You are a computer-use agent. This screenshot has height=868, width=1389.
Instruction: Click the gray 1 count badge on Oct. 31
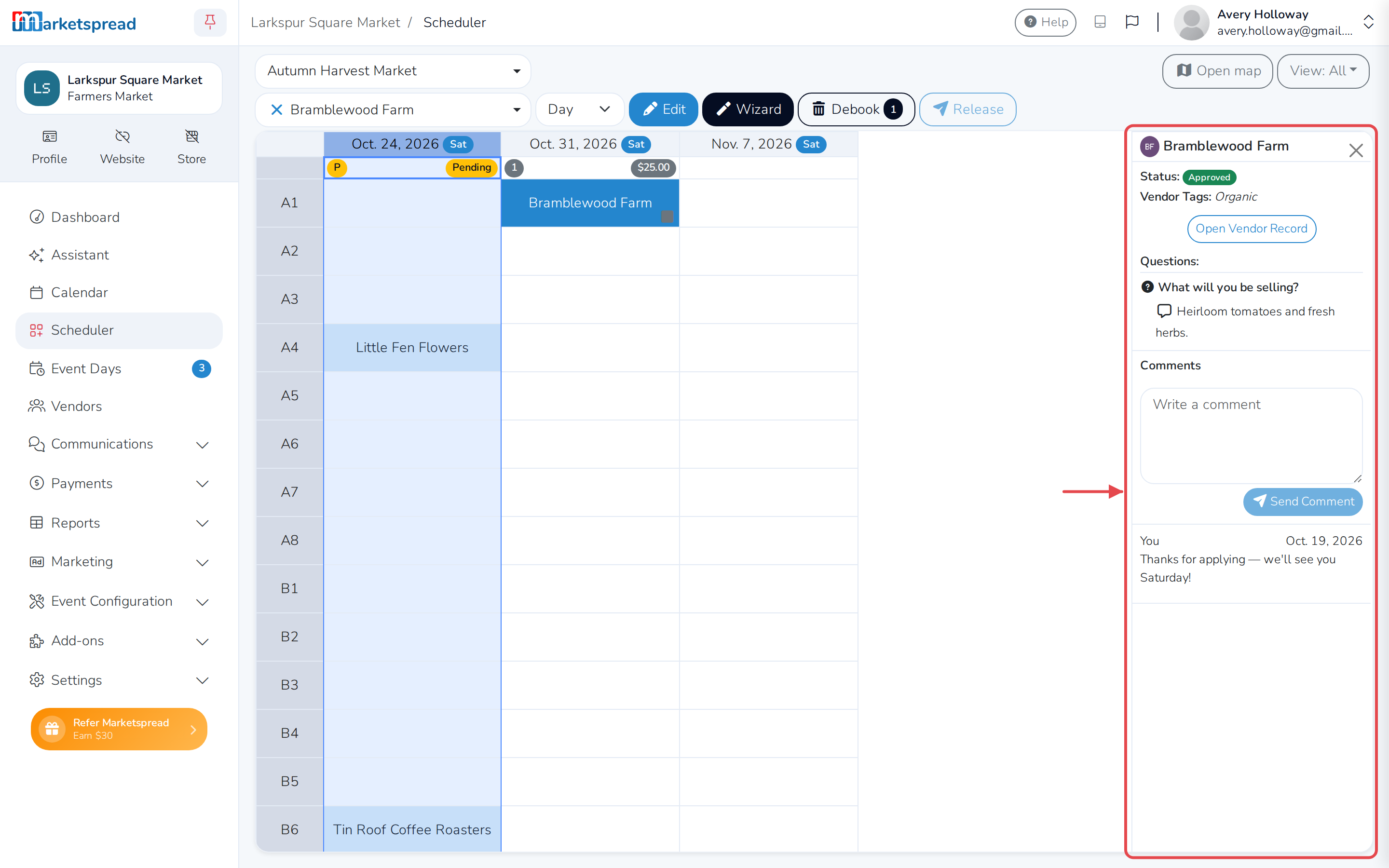tap(514, 168)
